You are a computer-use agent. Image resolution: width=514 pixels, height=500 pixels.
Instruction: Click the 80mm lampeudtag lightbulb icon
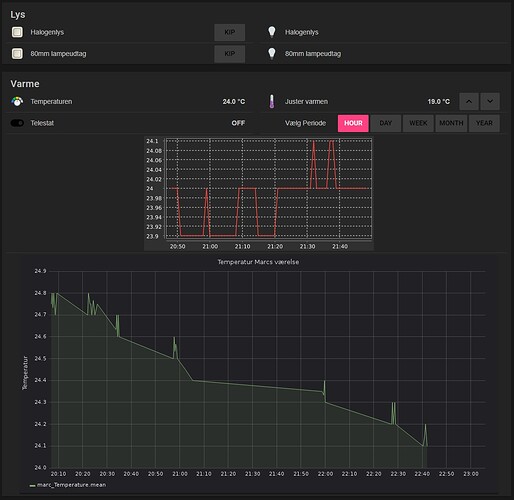pos(272,53)
